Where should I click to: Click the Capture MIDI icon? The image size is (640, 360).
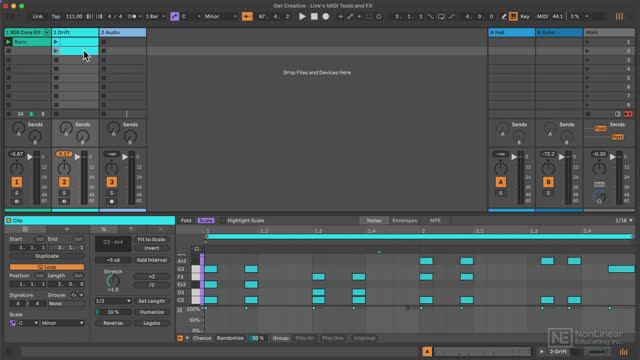[x=369, y=16]
